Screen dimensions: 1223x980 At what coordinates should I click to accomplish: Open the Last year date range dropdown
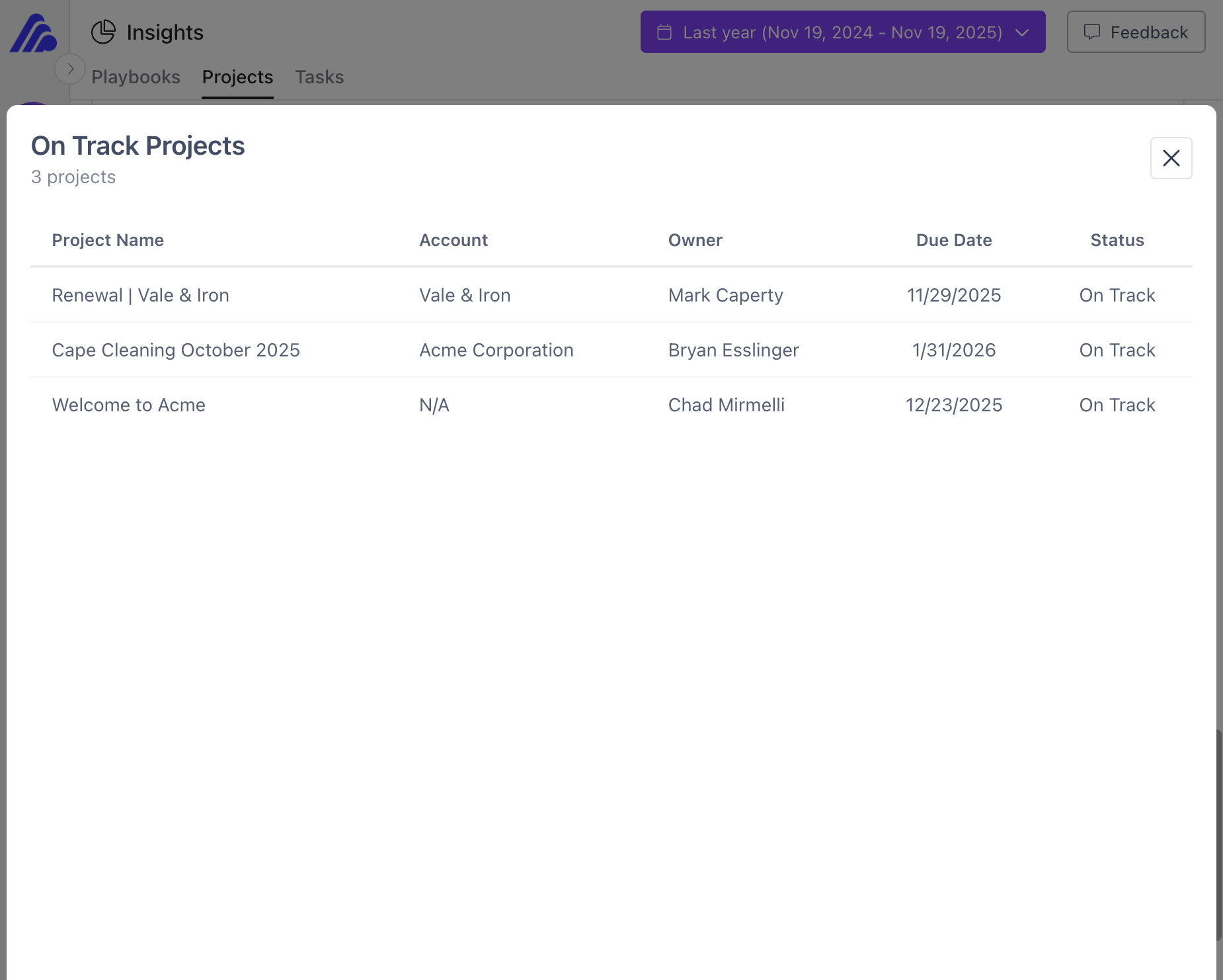pos(842,32)
